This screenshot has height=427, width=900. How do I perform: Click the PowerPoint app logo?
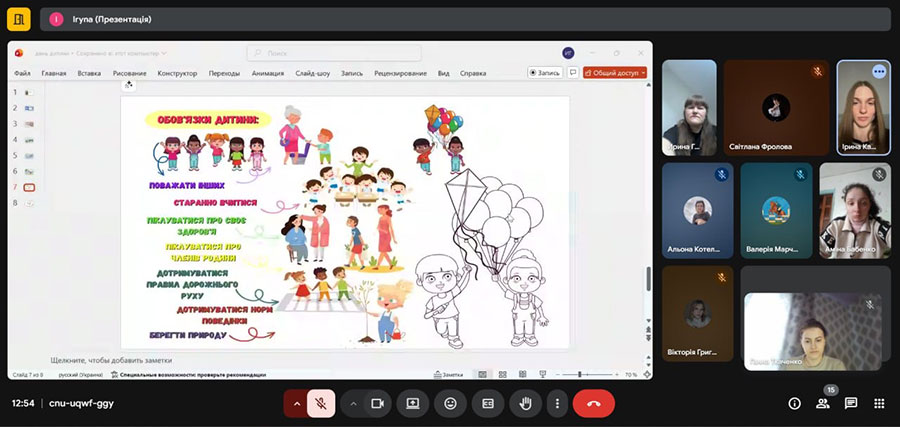pyautogui.click(x=19, y=53)
